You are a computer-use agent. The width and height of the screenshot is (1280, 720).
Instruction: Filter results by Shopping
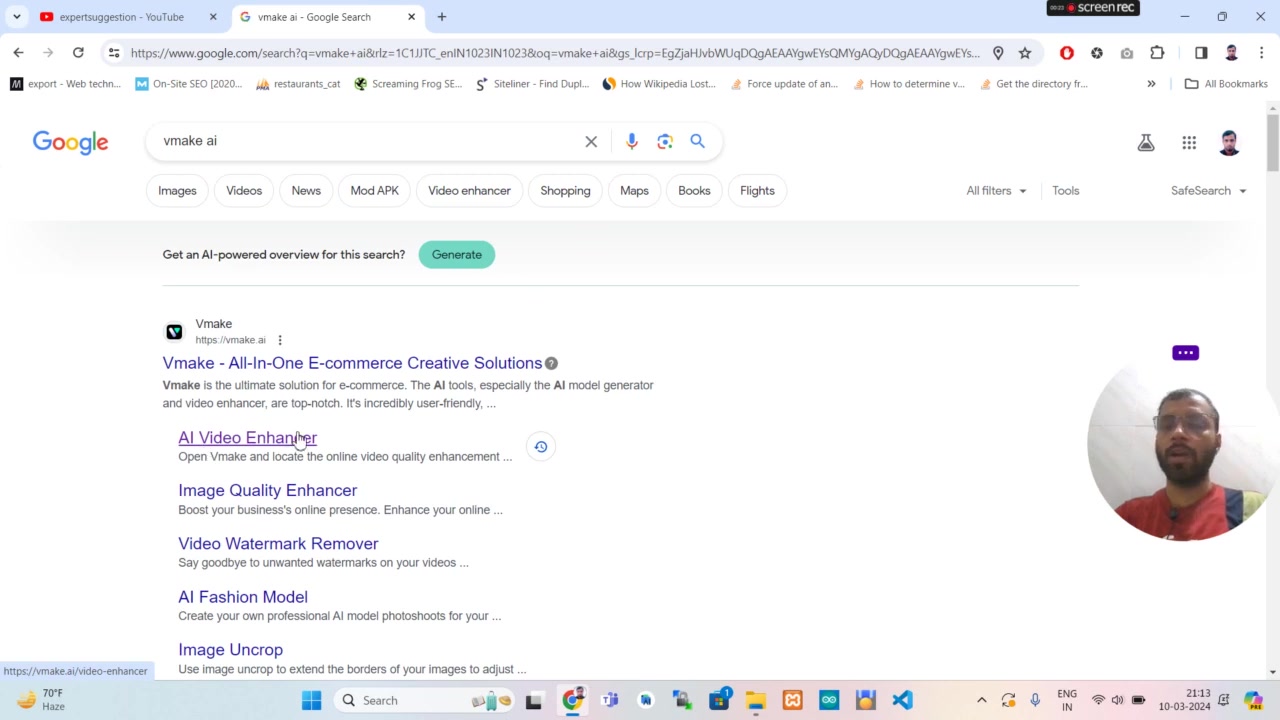(x=565, y=191)
